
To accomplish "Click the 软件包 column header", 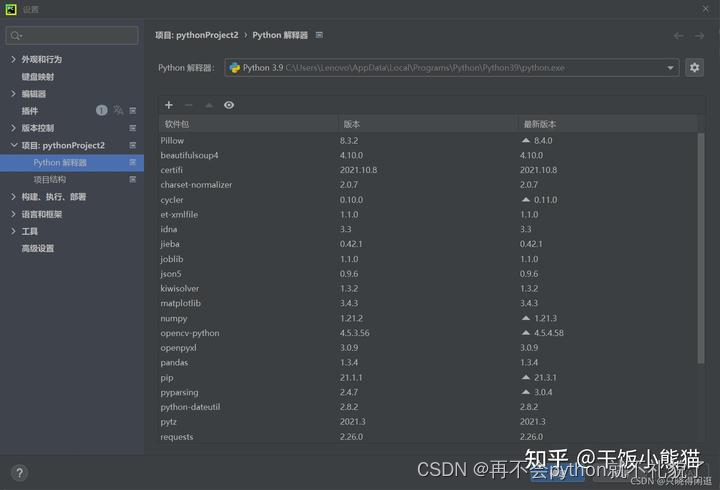I will point(248,124).
